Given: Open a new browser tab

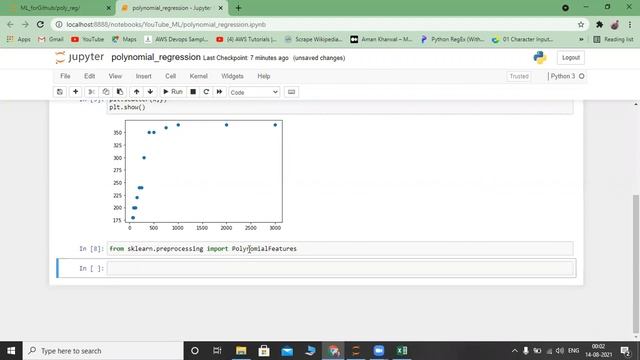Looking at the screenshot, I should click(238, 8).
